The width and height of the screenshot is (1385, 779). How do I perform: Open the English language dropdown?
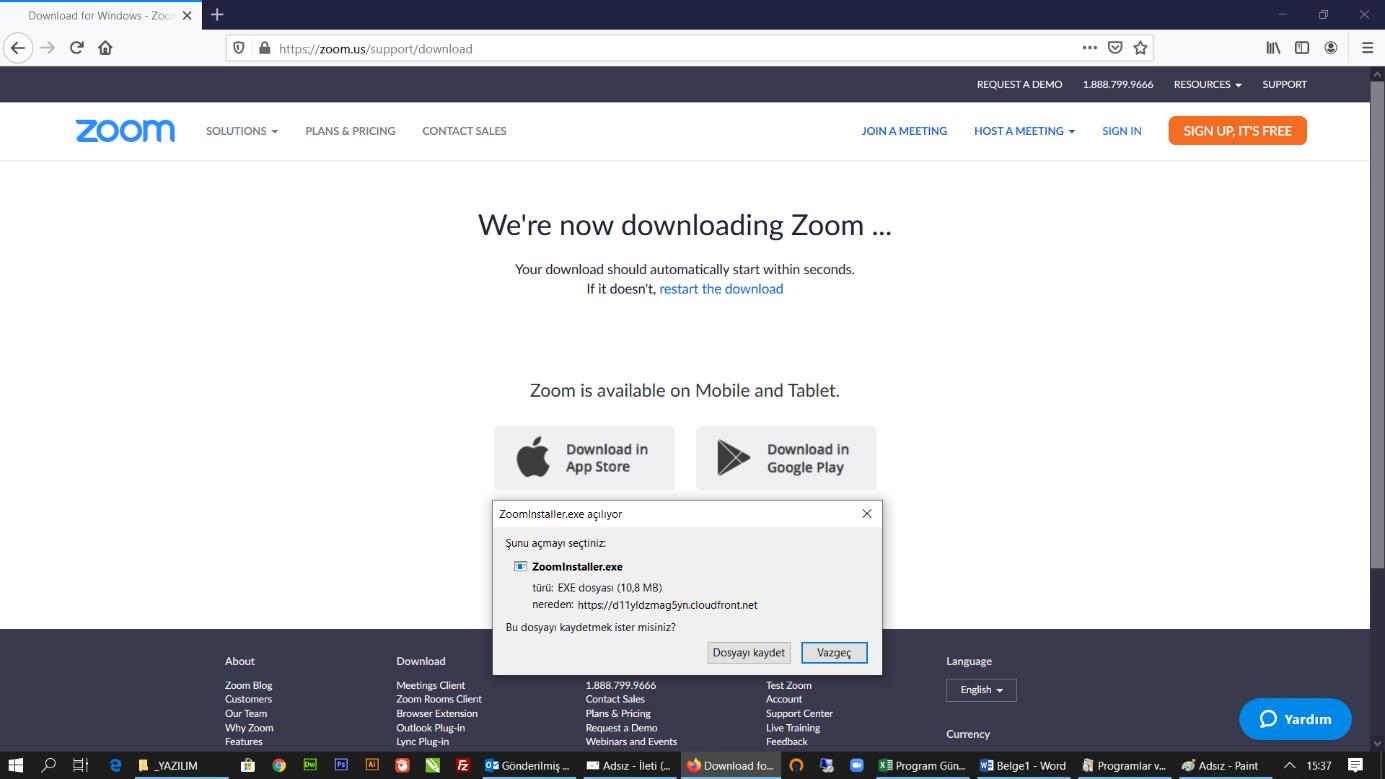pyautogui.click(x=981, y=690)
